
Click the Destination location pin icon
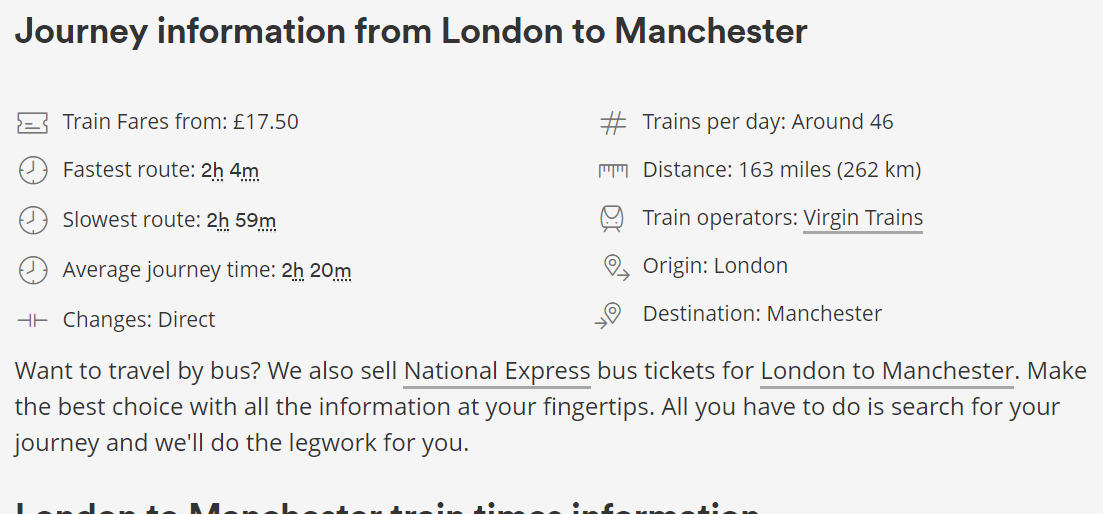[608, 315]
